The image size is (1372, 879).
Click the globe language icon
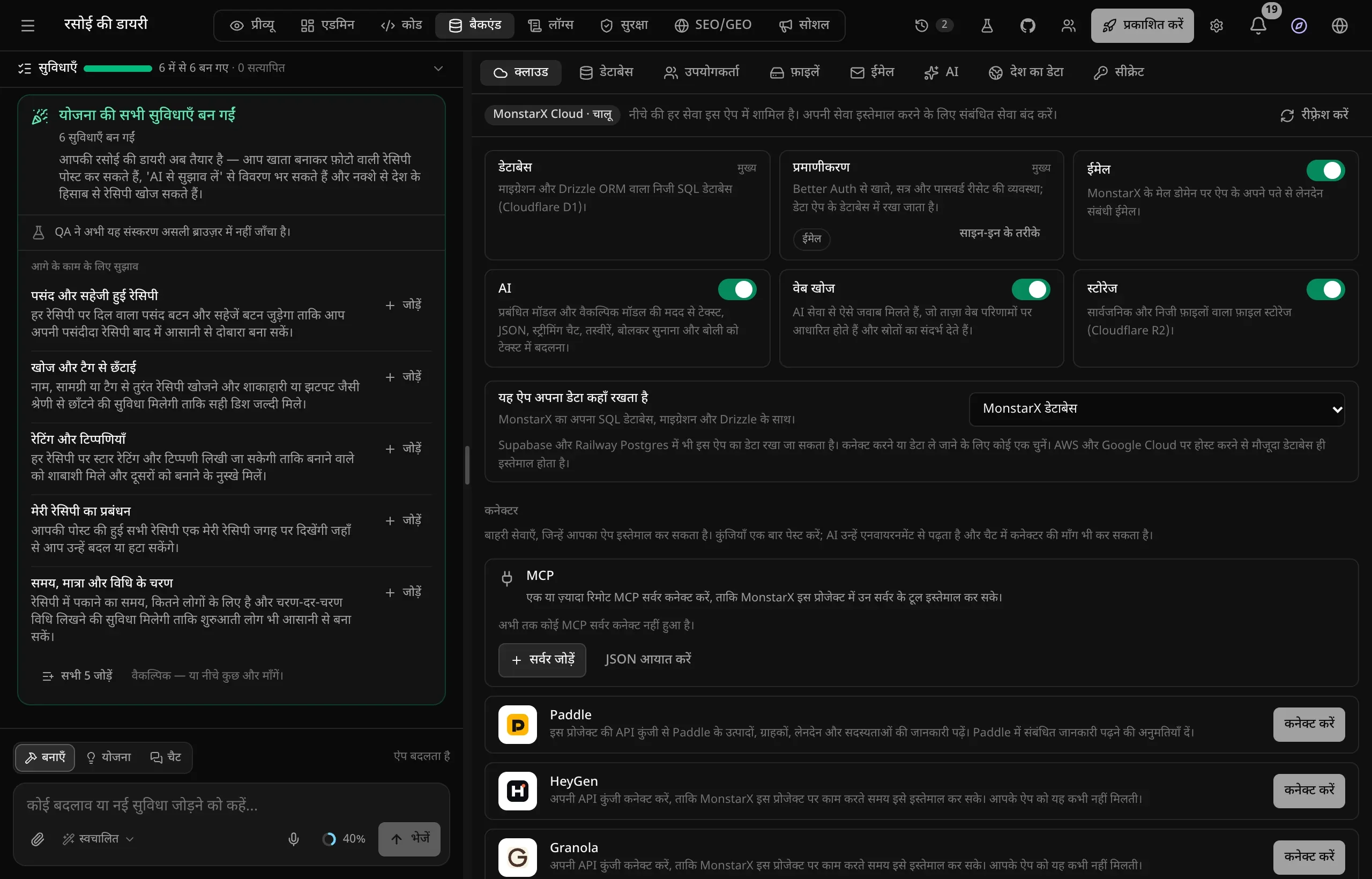1339,25
